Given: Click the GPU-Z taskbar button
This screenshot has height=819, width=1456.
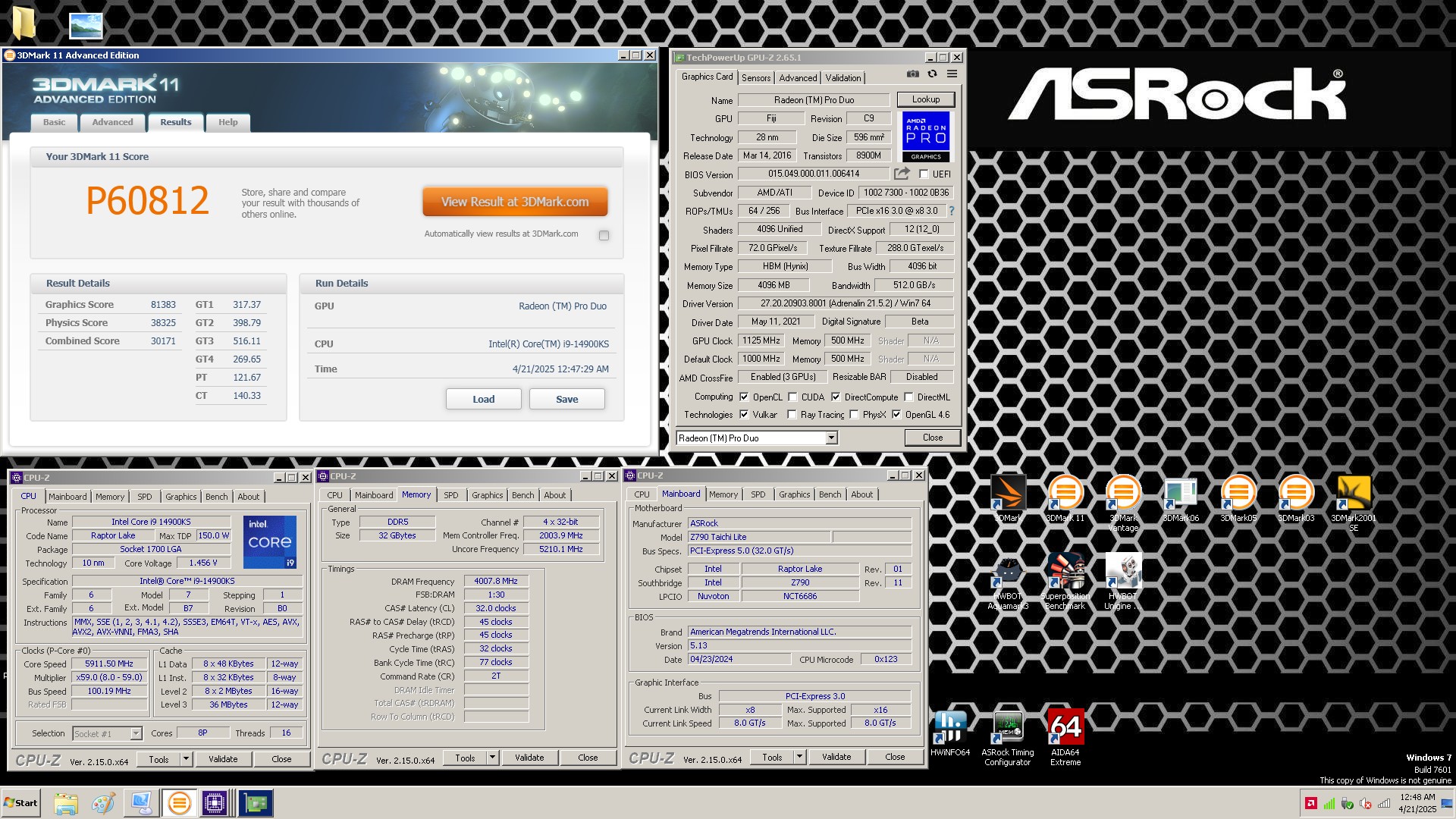Looking at the screenshot, I should (x=256, y=802).
